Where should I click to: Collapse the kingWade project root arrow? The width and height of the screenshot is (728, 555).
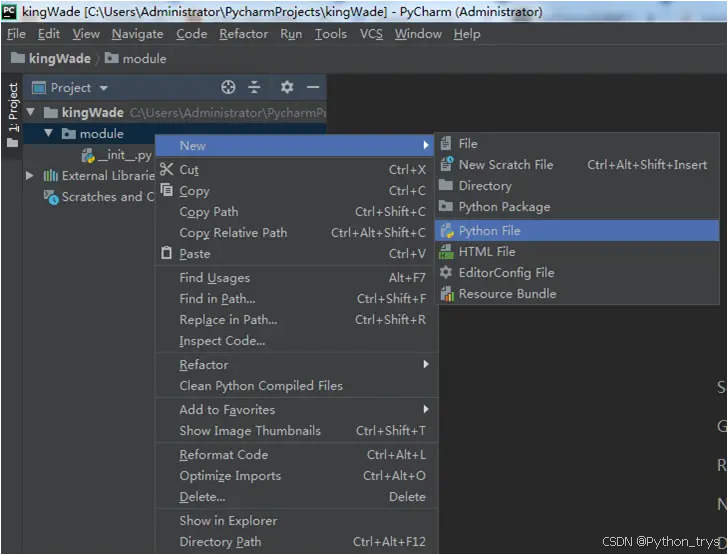(x=31, y=112)
